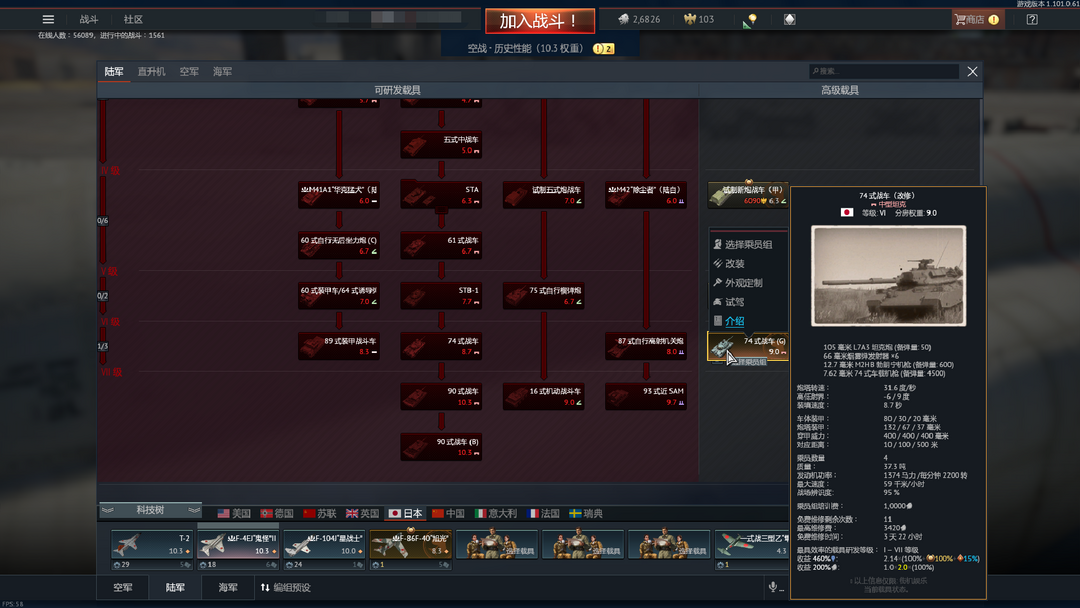This screenshot has width=1080, height=608.
Task: Select the M41A1 vehicle card
Action: tap(338, 195)
